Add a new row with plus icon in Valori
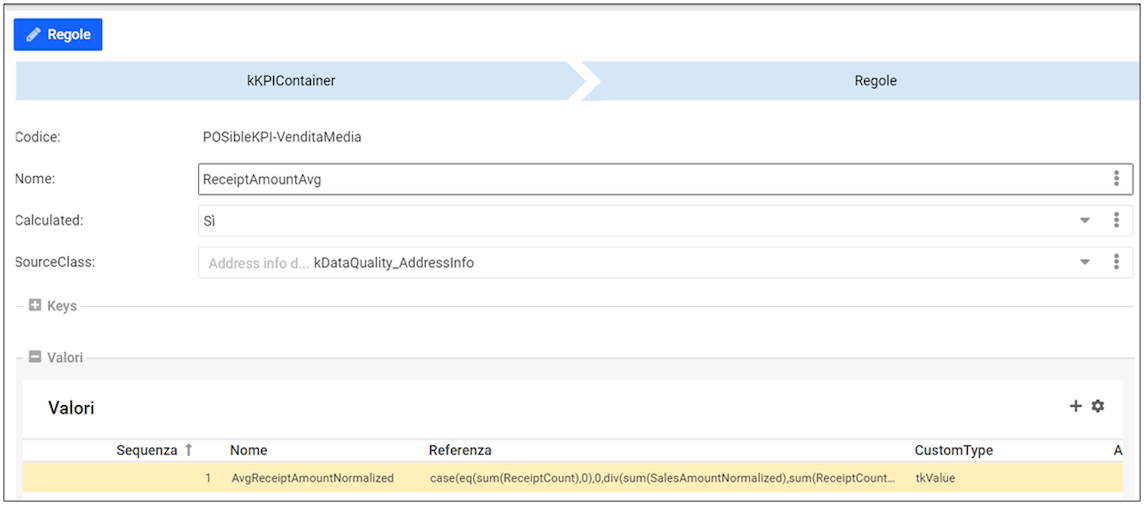The width and height of the screenshot is (1144, 505). click(1076, 406)
